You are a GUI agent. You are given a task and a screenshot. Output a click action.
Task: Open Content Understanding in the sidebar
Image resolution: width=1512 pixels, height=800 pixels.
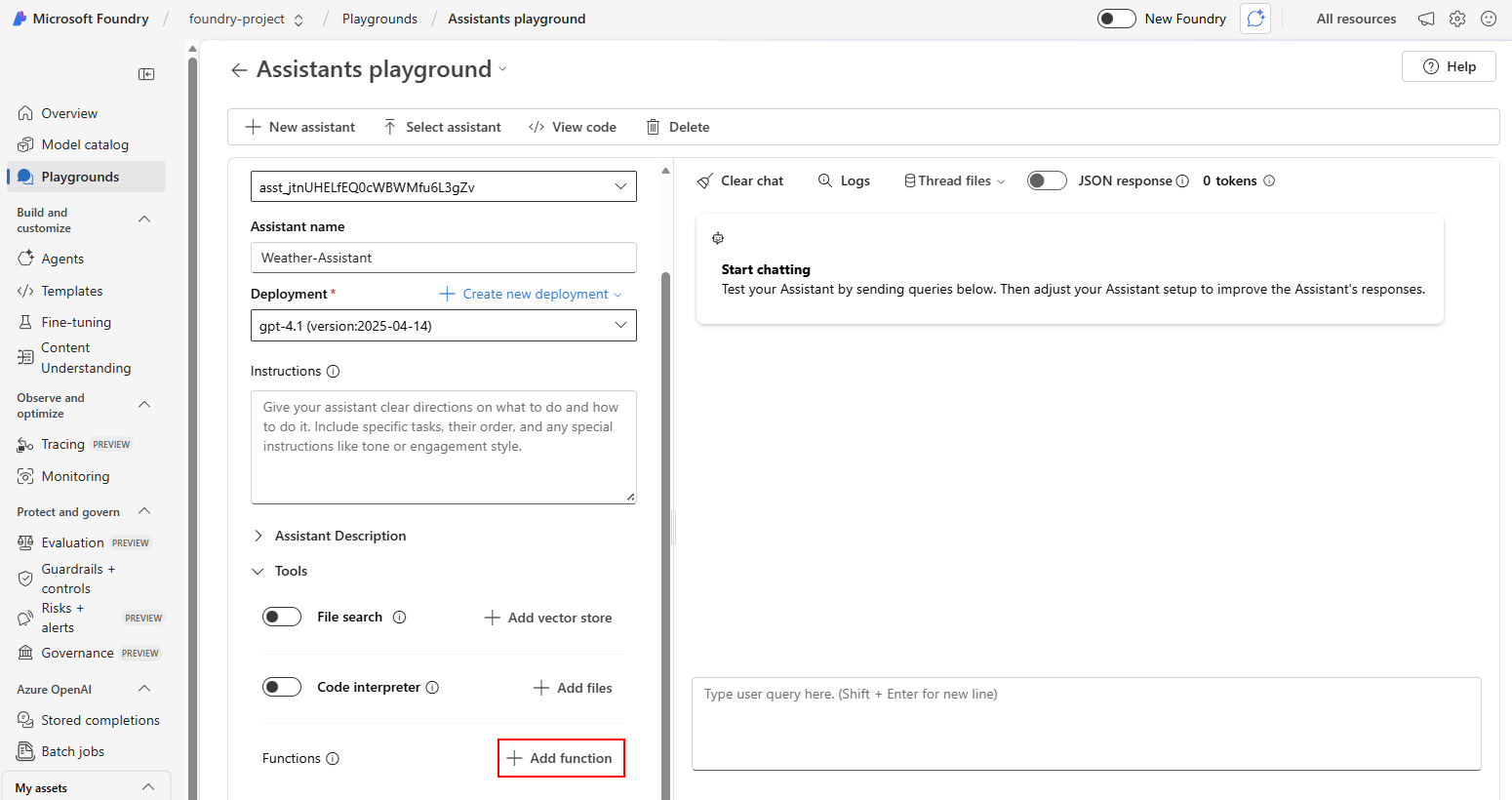86,358
